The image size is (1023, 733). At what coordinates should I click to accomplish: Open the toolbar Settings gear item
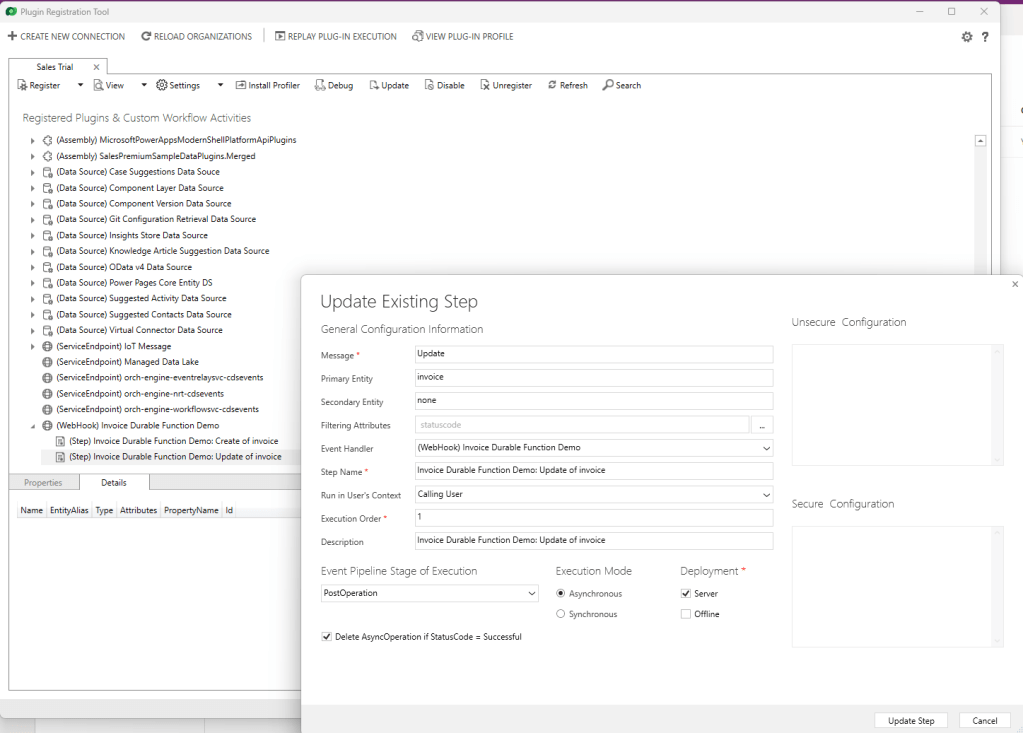[177, 85]
